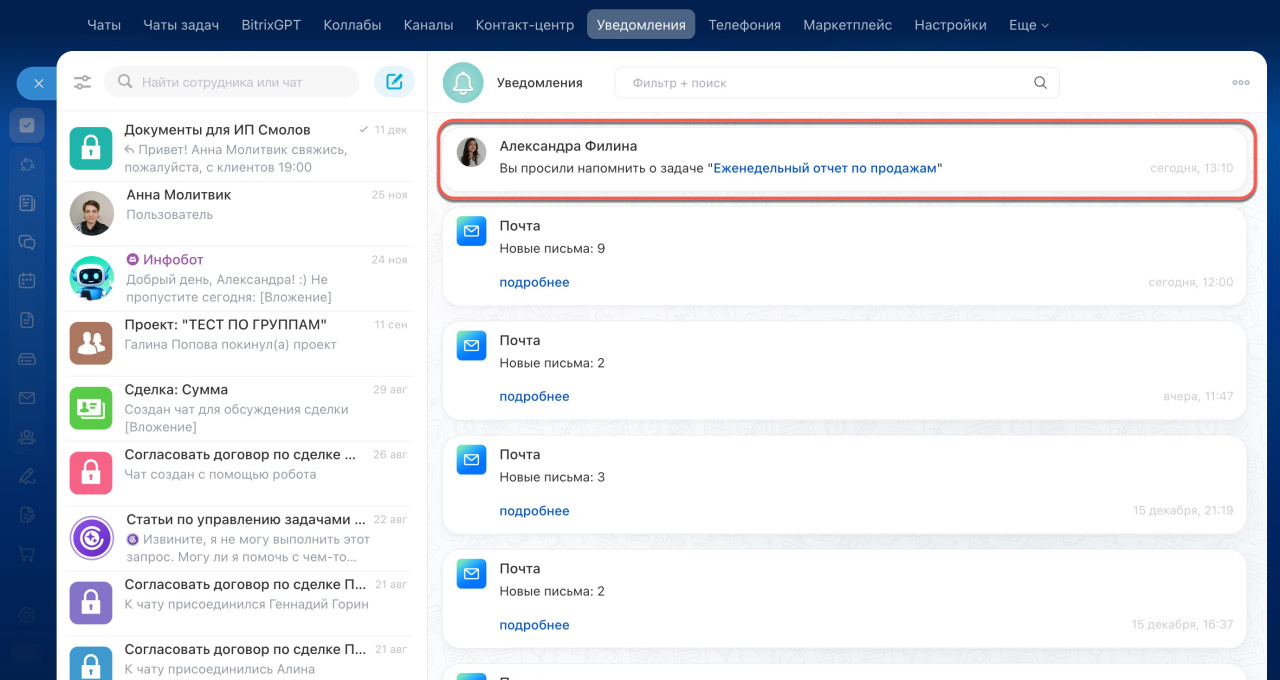This screenshot has height=680, width=1280.
Task: Open mail envelope icon in left sidebar
Action: [x=27, y=398]
